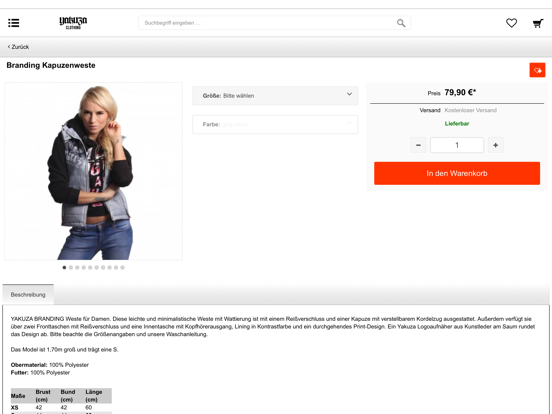552x414 pixels.
Task: Select the last image carousel dot
Action: click(122, 268)
